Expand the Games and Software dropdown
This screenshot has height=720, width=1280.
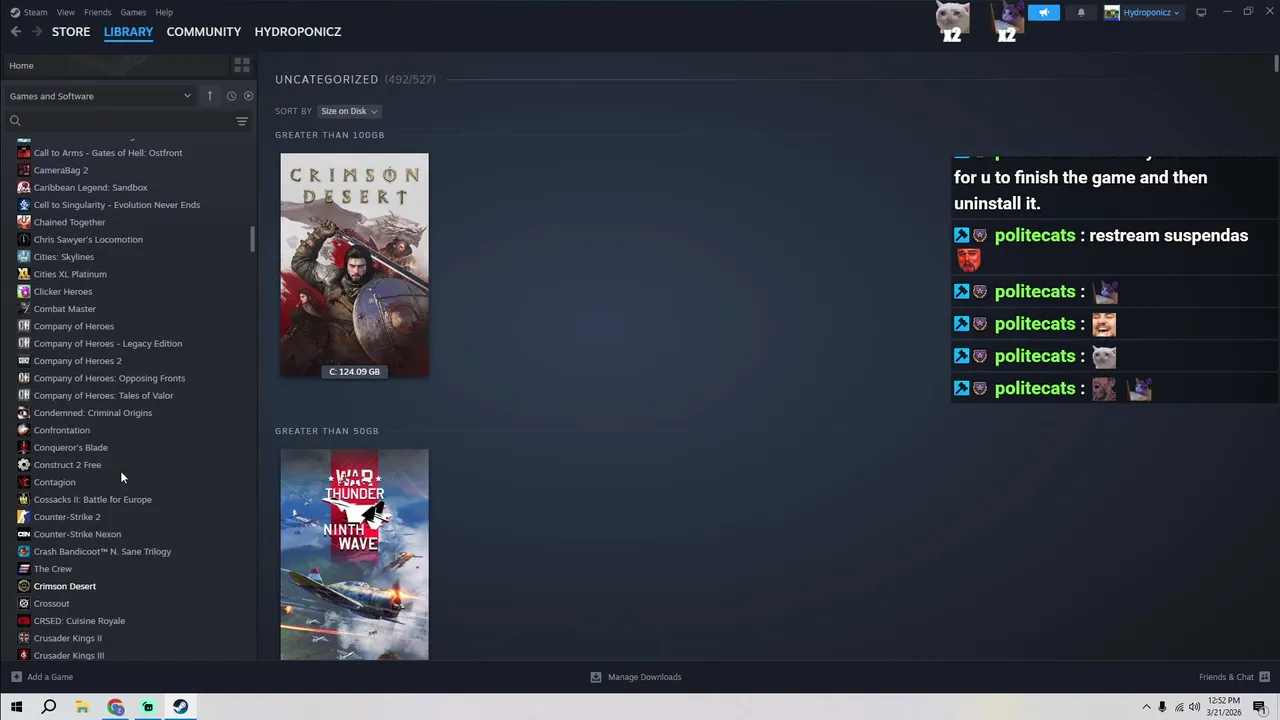(x=100, y=96)
